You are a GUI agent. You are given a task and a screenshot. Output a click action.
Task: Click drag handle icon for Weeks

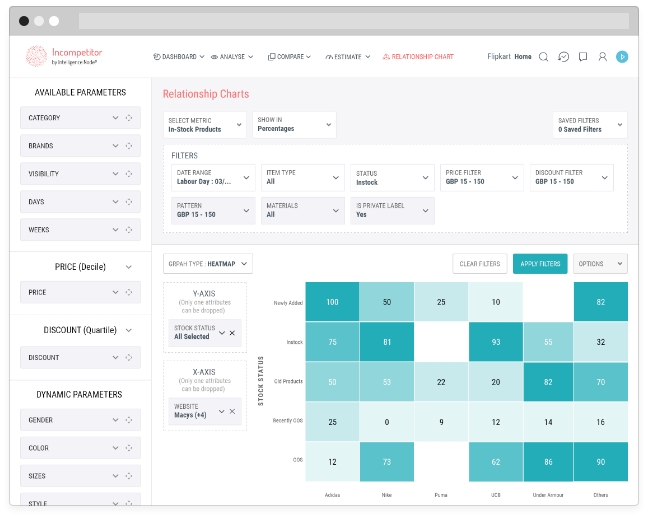[129, 230]
